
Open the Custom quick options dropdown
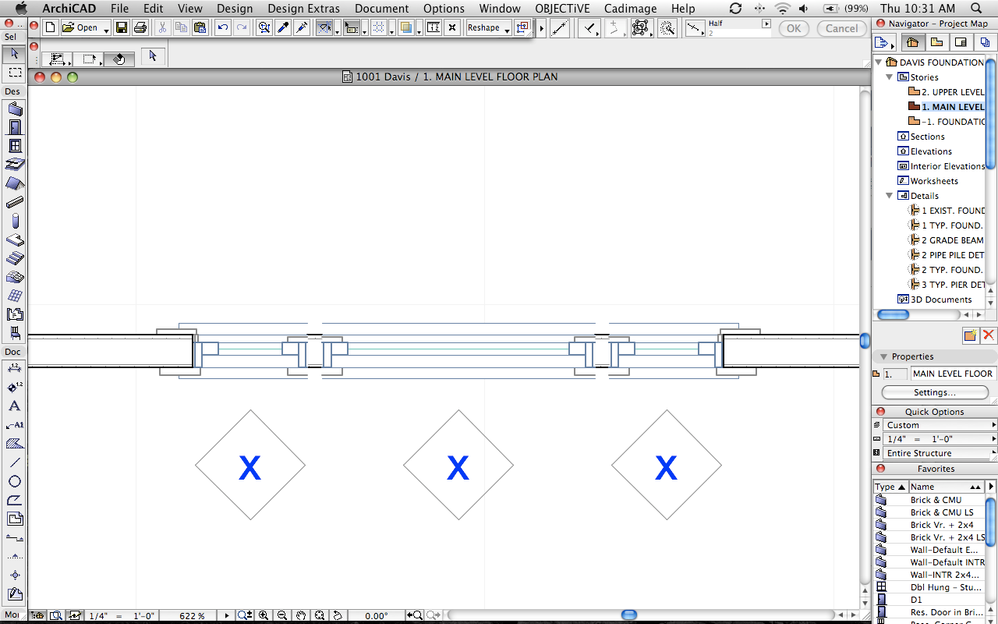tap(938, 425)
